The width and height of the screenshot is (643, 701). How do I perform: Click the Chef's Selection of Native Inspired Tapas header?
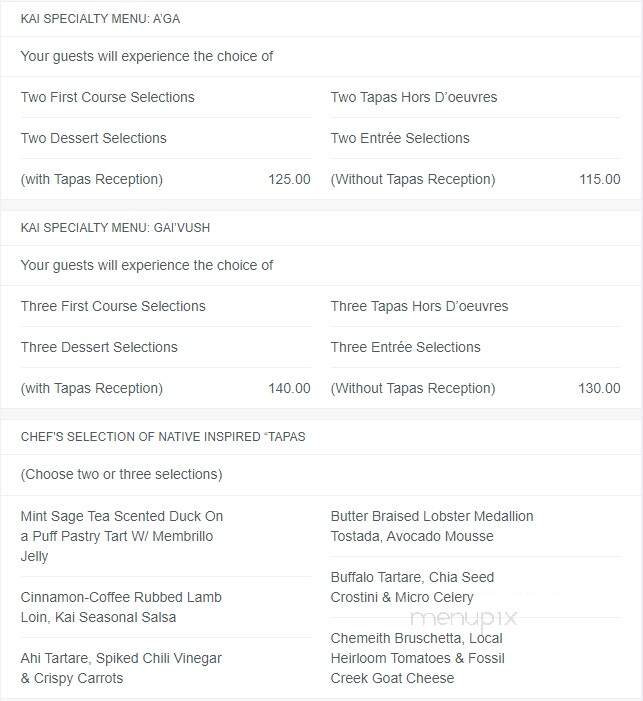point(163,437)
